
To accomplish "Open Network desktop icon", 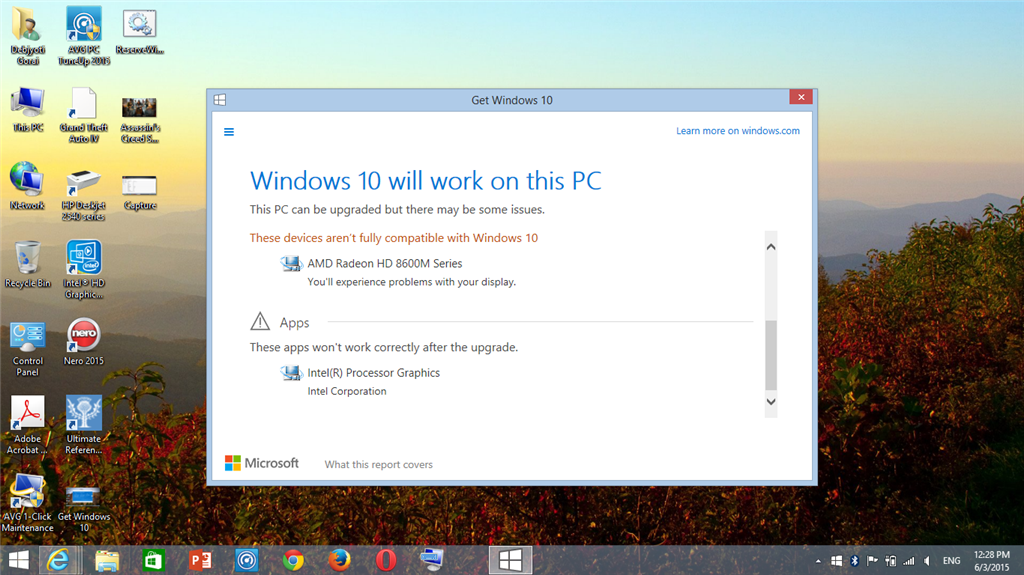I will coord(27,186).
